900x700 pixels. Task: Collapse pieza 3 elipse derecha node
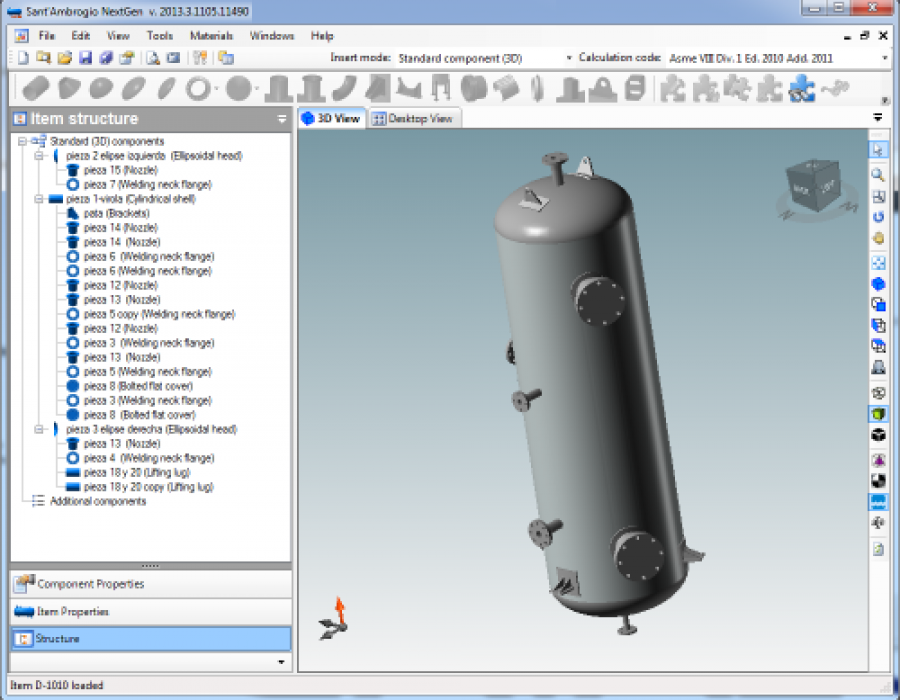click(x=38, y=429)
